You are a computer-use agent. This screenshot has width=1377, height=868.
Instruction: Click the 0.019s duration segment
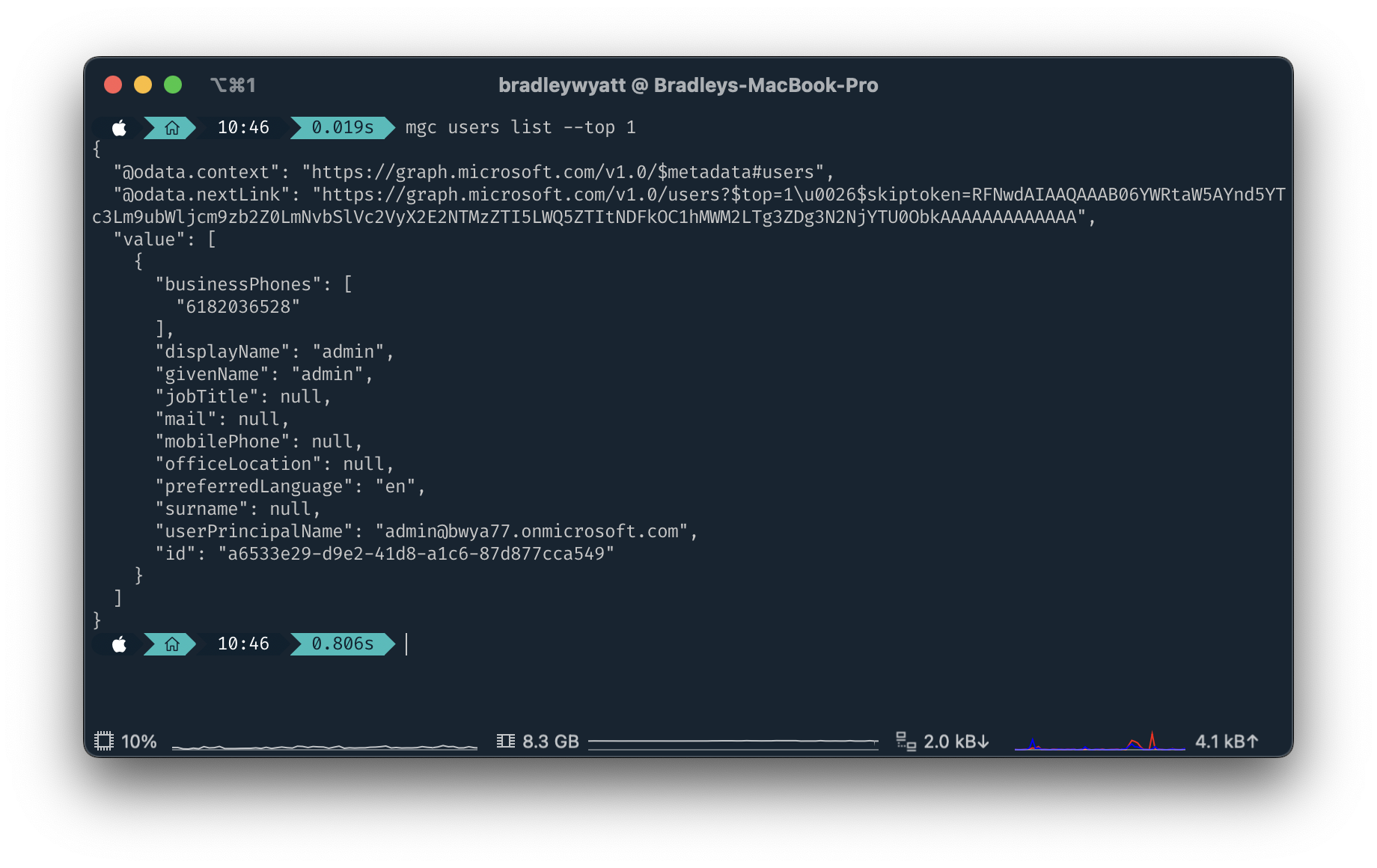(x=343, y=128)
